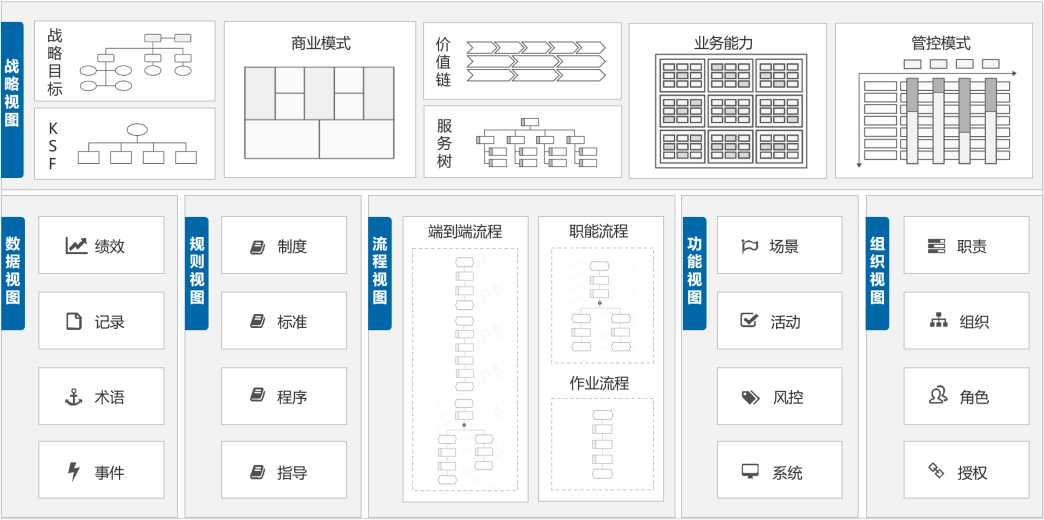Open the 职能流程 flowchart diagram
The image size is (1044, 520).
coord(602,306)
